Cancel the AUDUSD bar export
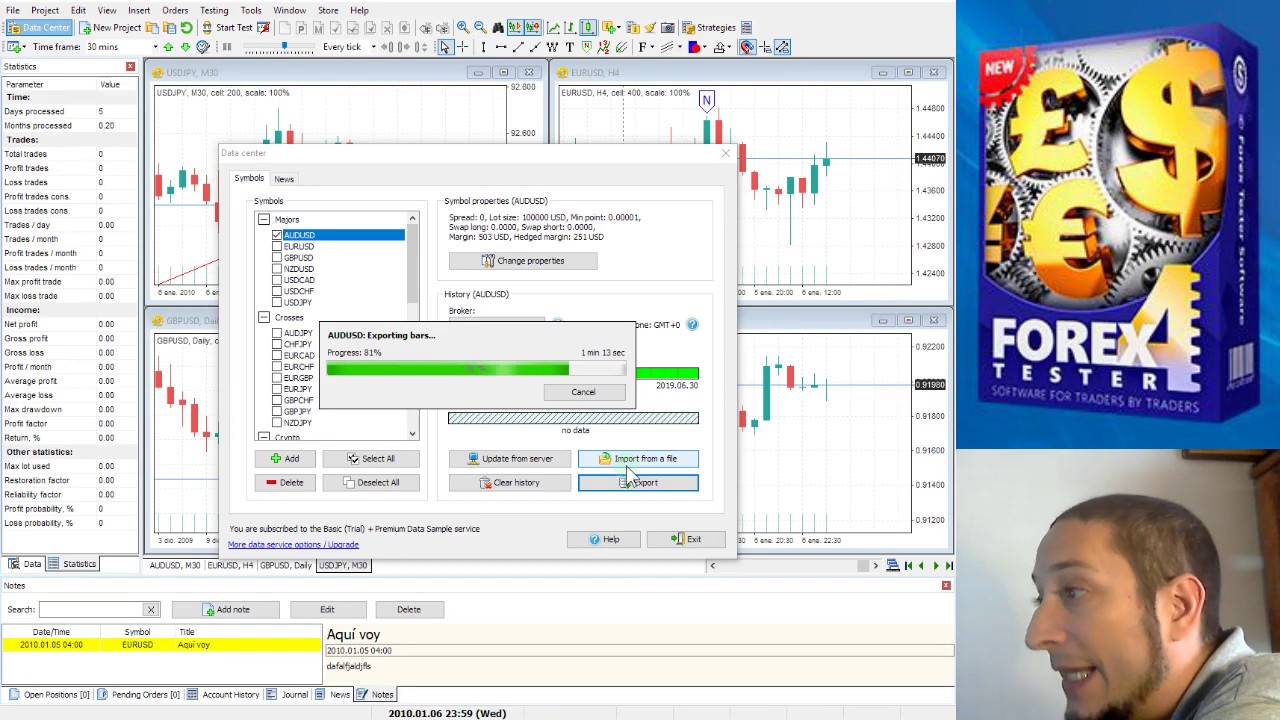Image resolution: width=1280 pixels, height=720 pixels. 583,392
